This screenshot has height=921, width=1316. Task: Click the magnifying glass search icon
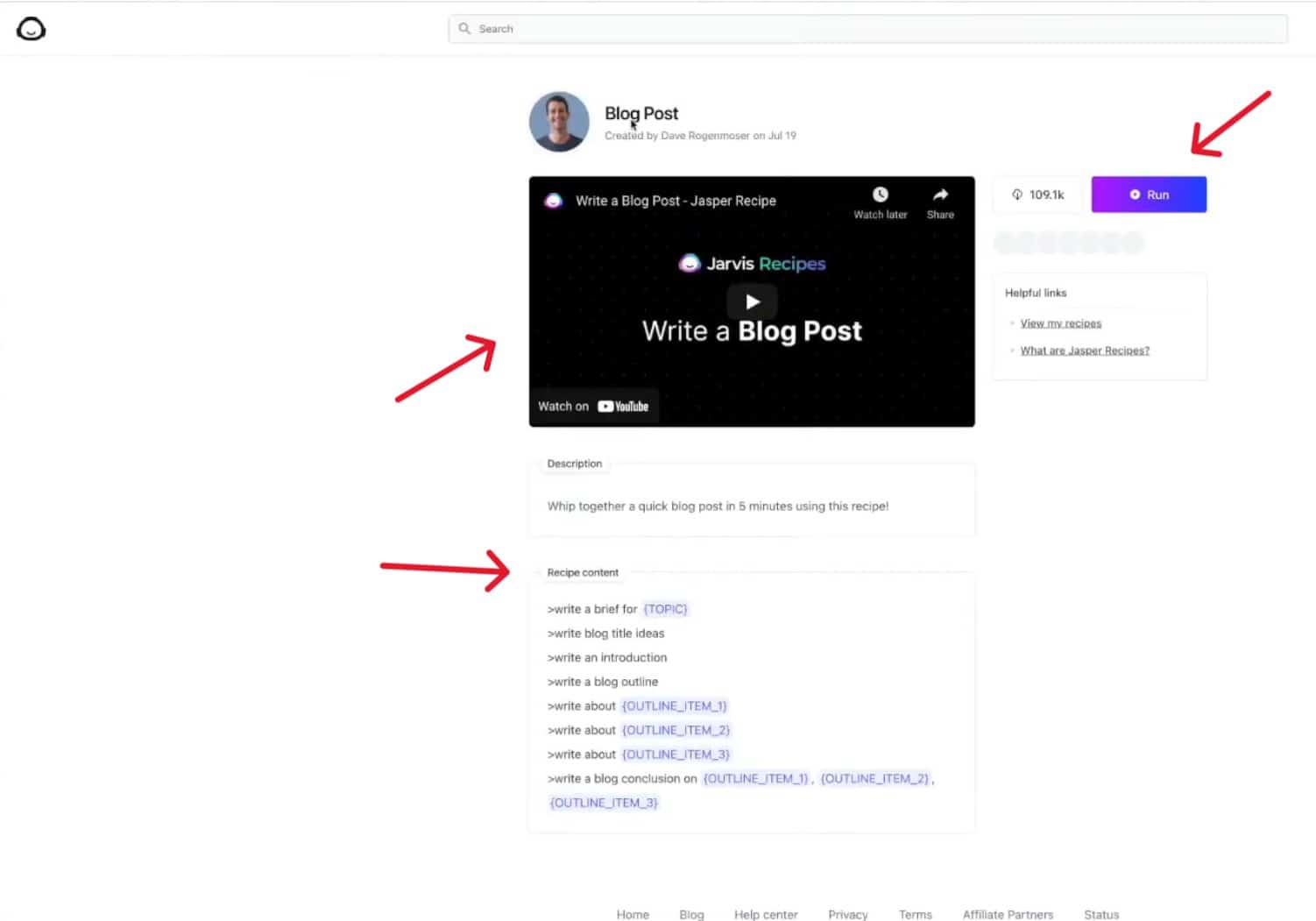click(x=464, y=29)
